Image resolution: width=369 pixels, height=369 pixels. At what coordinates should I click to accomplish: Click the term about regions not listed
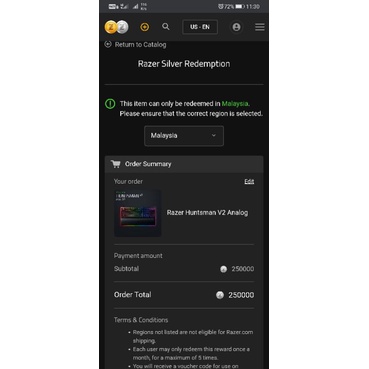pos(193,336)
